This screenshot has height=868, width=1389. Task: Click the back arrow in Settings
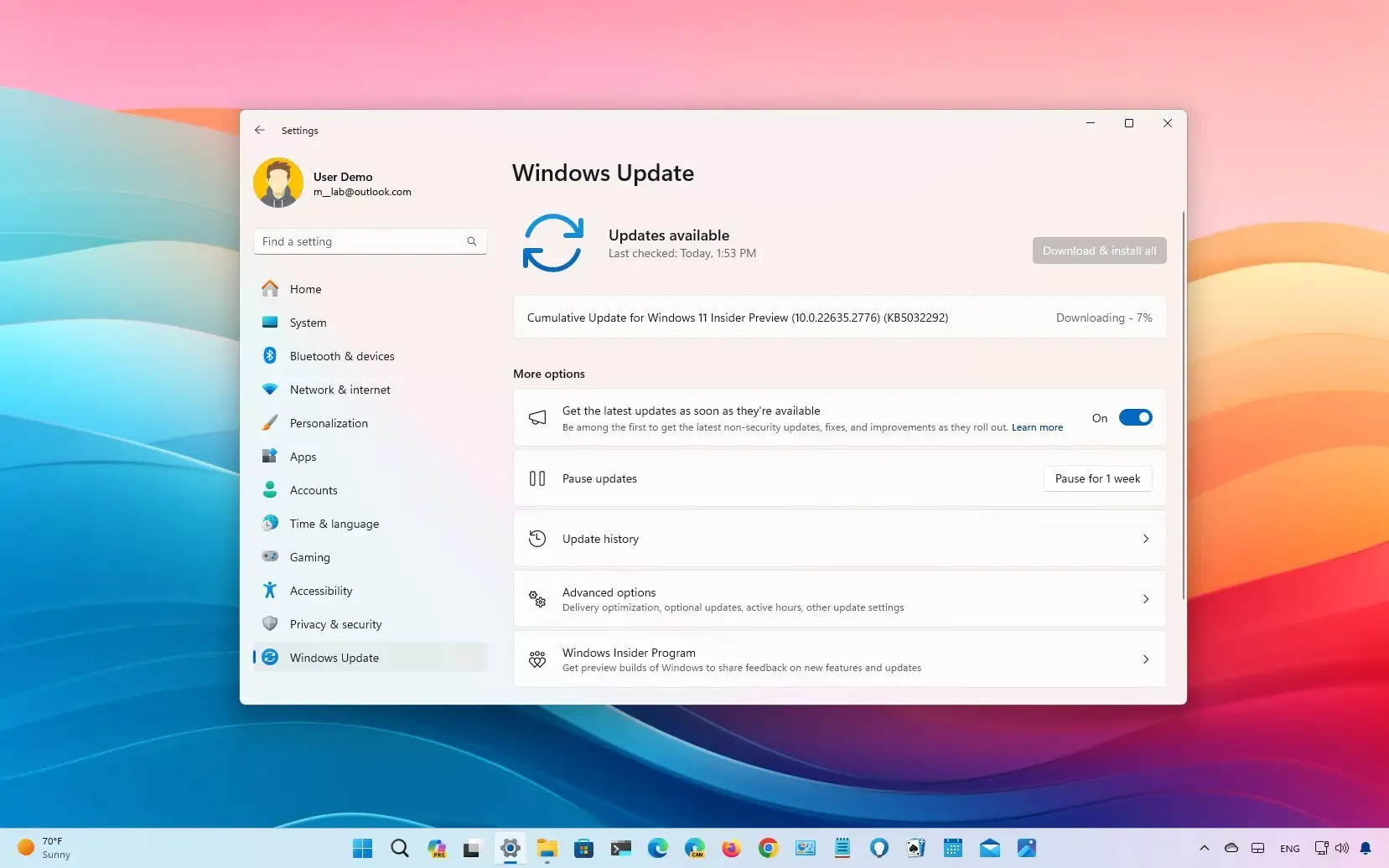[x=260, y=130]
